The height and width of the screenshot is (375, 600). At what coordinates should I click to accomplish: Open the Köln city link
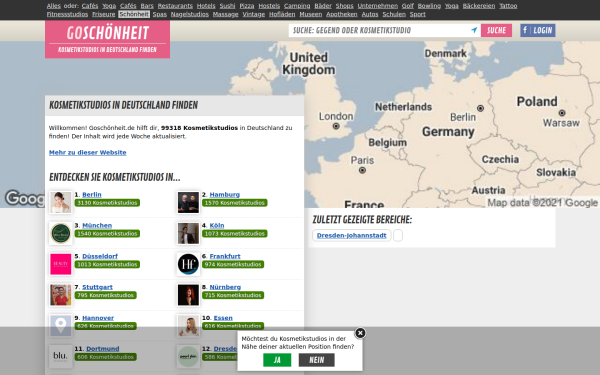click(217, 225)
